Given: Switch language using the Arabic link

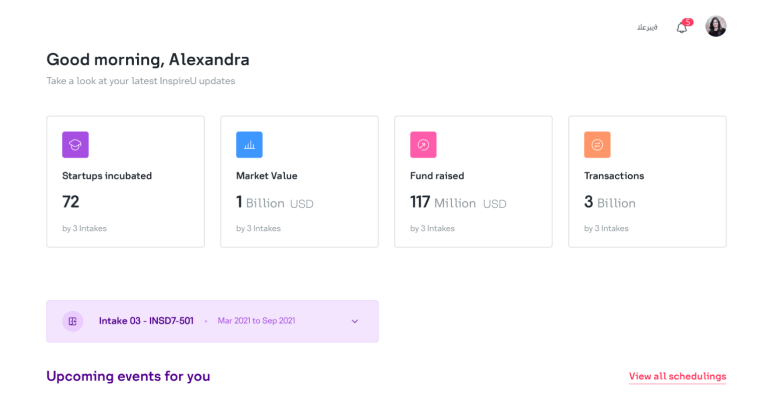Looking at the screenshot, I should click(647, 27).
